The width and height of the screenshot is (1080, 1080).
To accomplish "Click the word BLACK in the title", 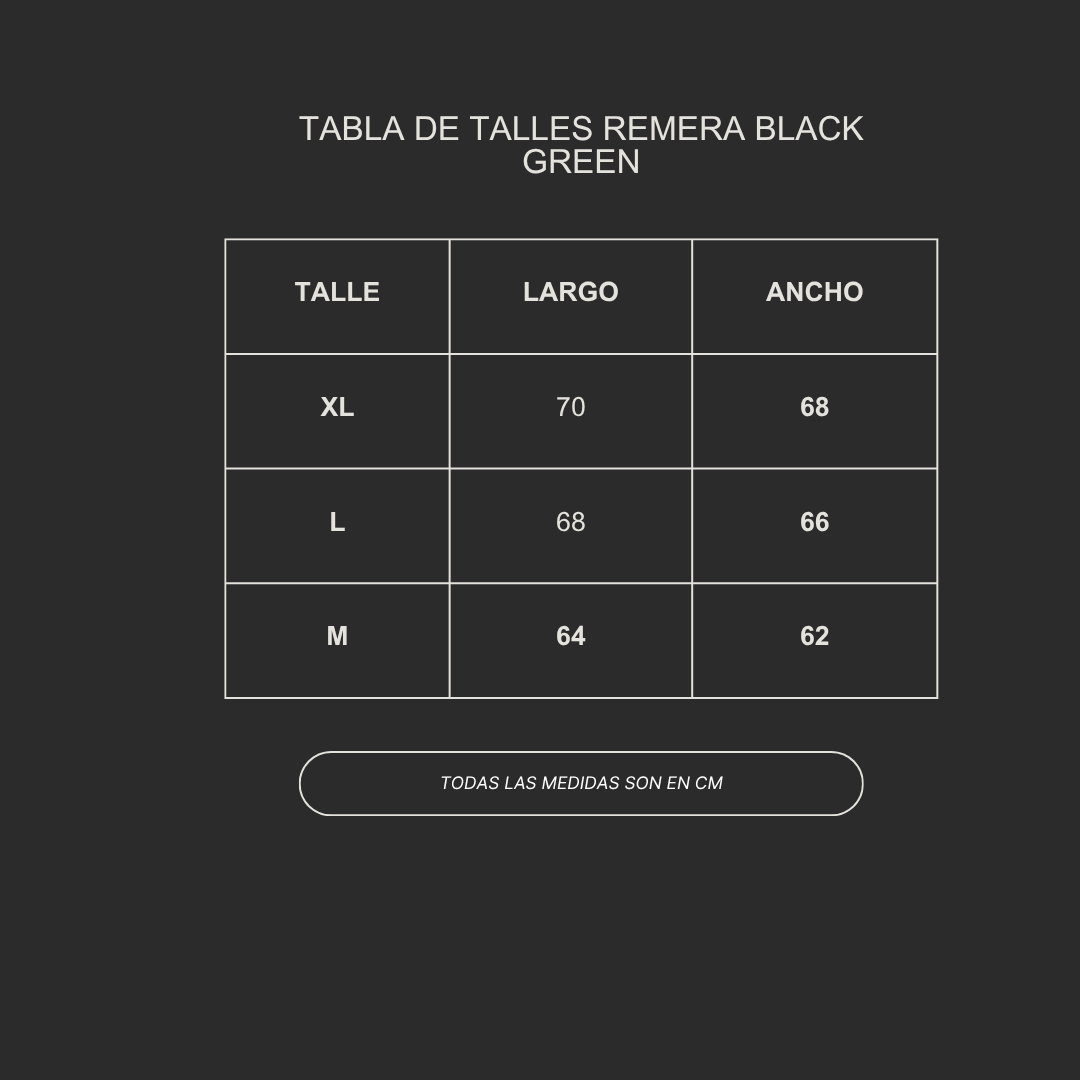I will pos(809,129).
